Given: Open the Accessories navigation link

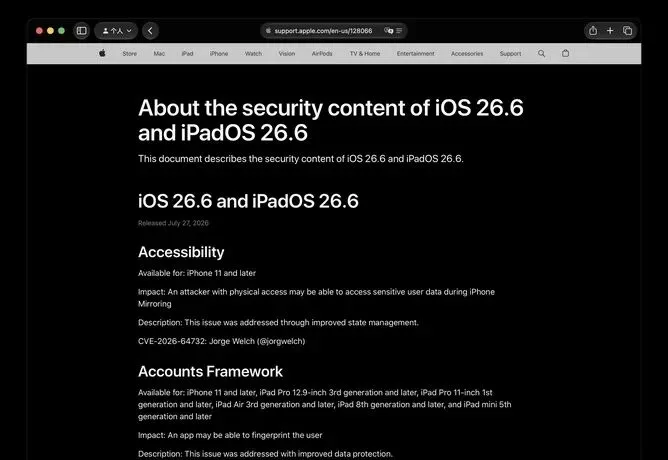Looking at the screenshot, I should click(467, 54).
